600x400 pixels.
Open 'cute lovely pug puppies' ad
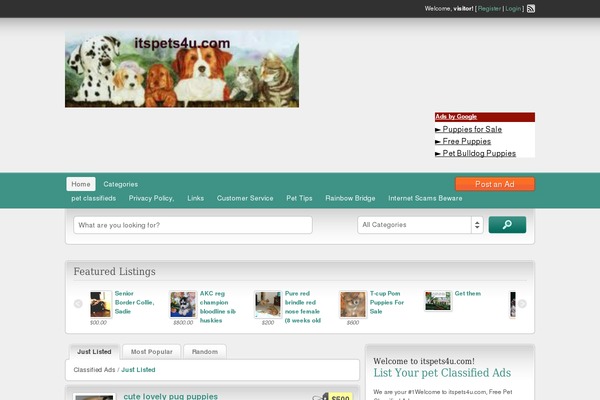click(171, 396)
